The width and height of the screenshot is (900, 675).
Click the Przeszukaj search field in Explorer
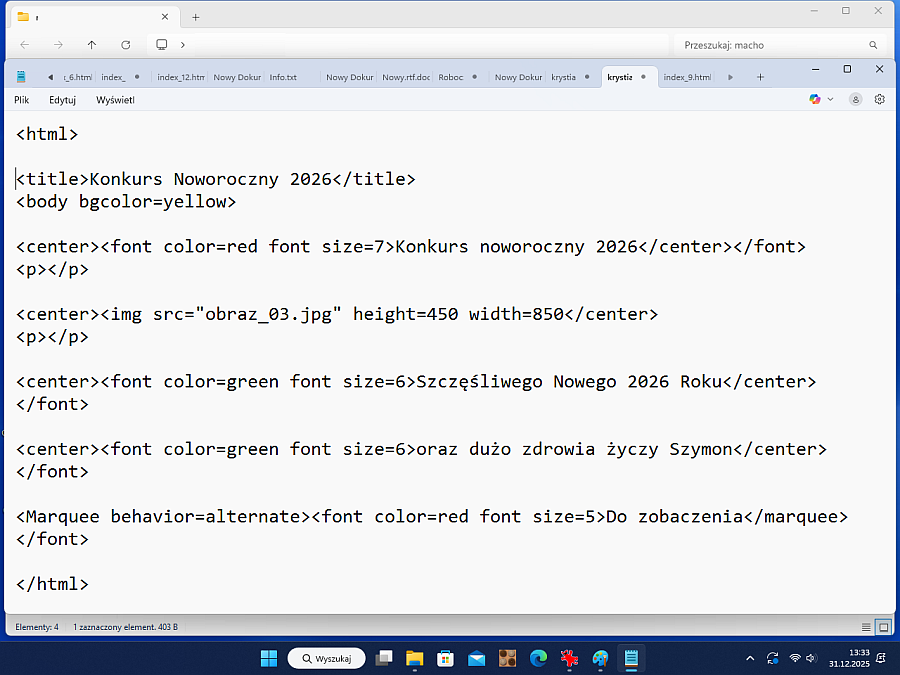770,45
